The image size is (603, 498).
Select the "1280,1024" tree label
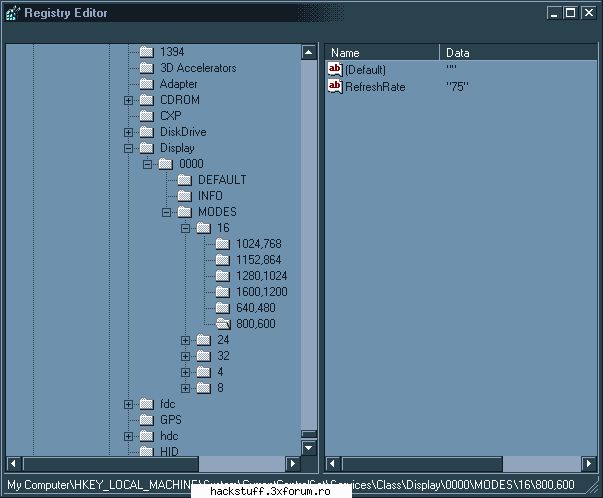coord(262,276)
